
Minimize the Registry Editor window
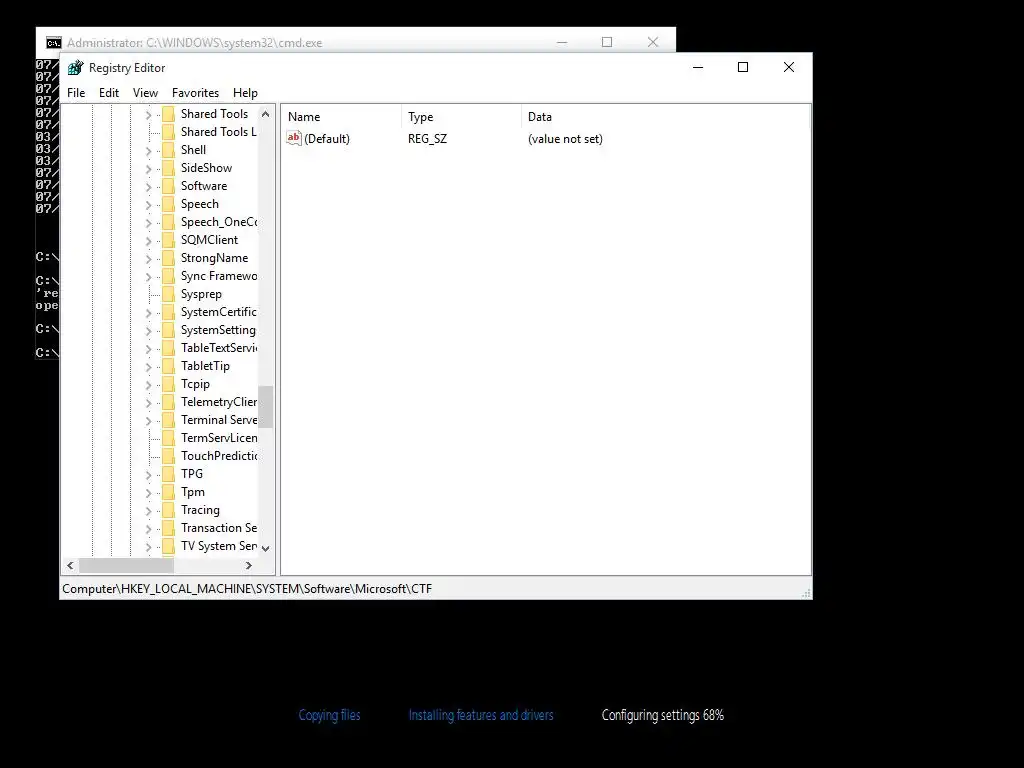(x=697, y=67)
